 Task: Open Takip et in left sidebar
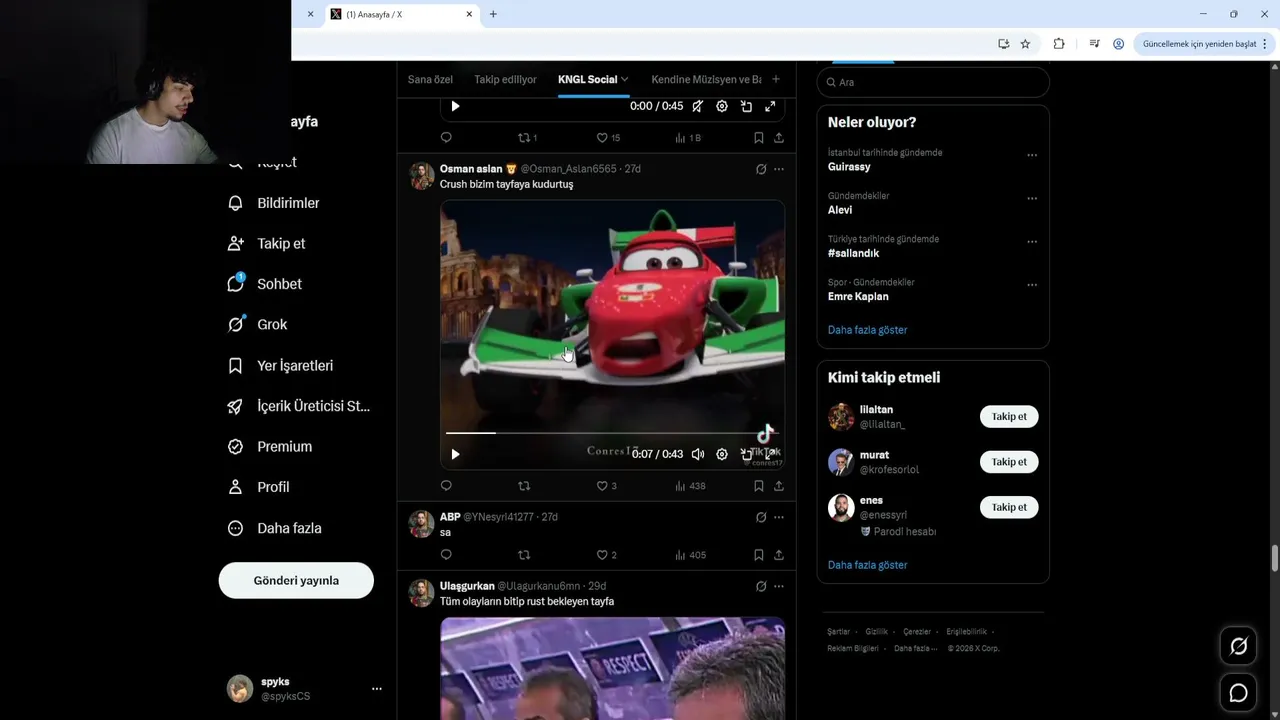[x=267, y=243]
